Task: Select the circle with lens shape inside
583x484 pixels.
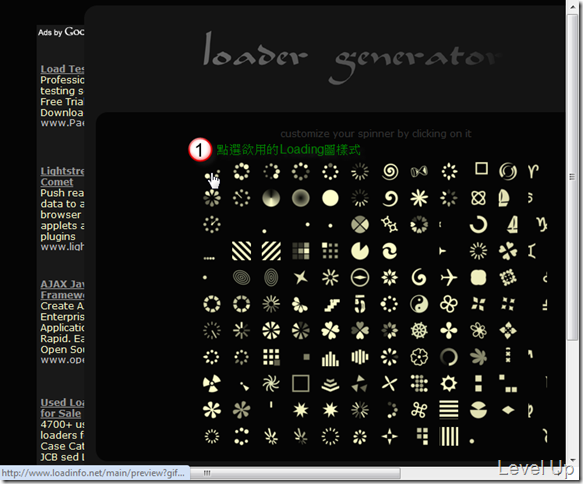Action: point(360,277)
